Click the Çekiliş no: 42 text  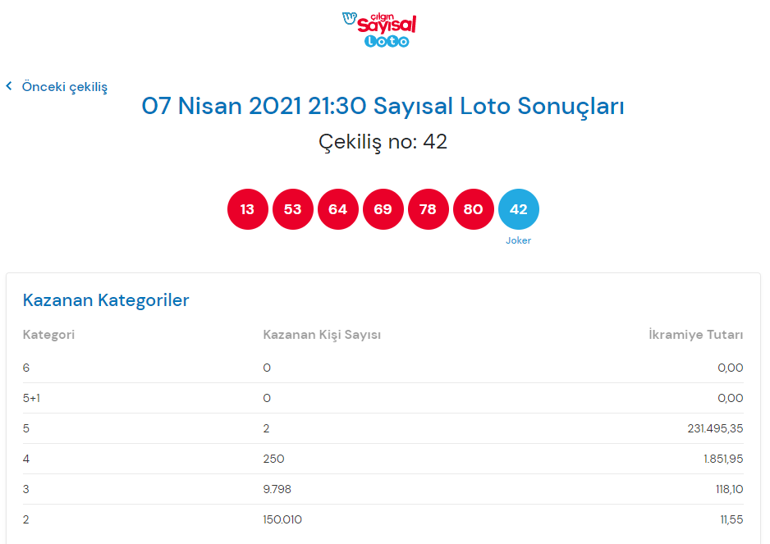[383, 142]
